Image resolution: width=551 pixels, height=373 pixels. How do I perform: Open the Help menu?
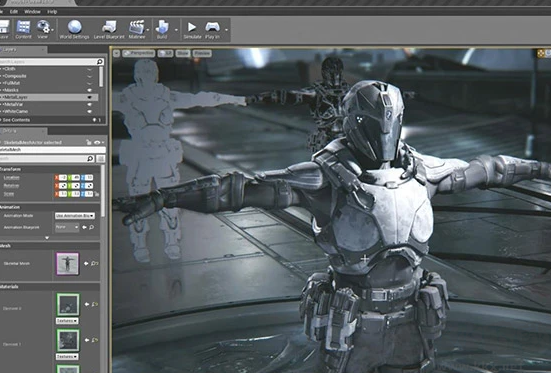click(52, 12)
